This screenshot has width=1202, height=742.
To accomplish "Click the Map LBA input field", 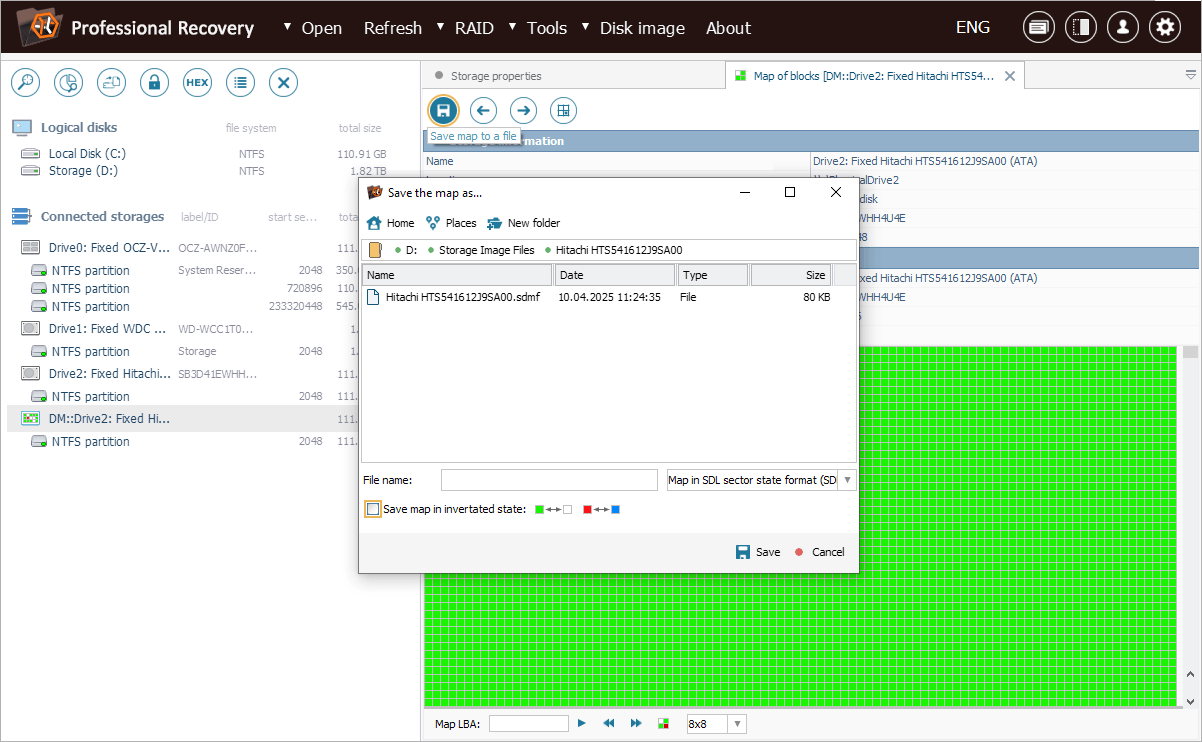I will pyautogui.click(x=529, y=723).
